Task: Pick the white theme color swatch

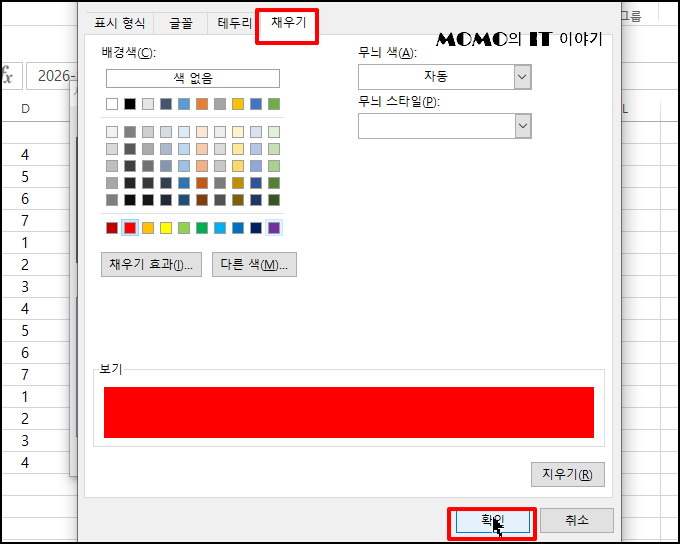Action: click(112, 104)
